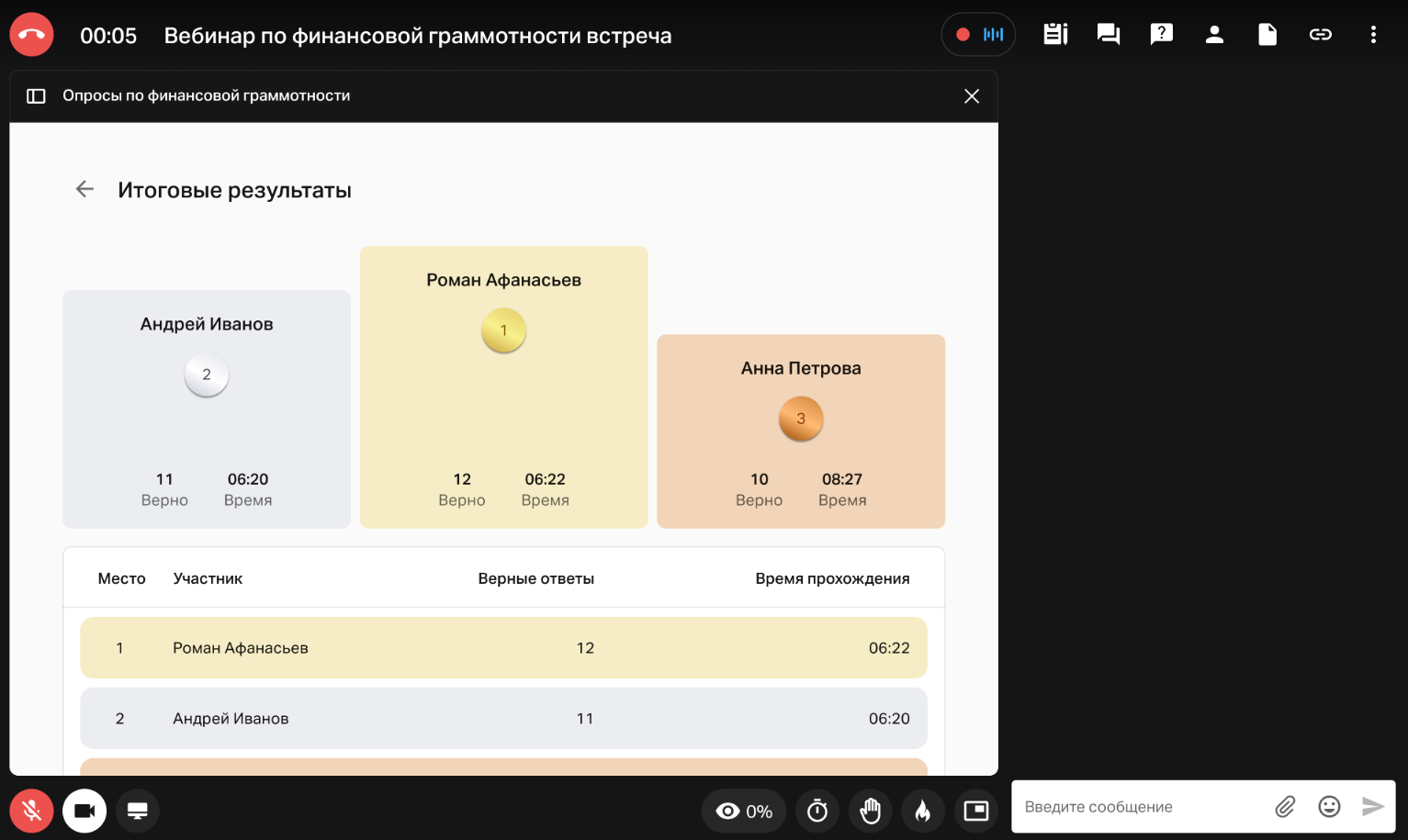
Task: Toggle the recording indicator button
Action: 978,35
